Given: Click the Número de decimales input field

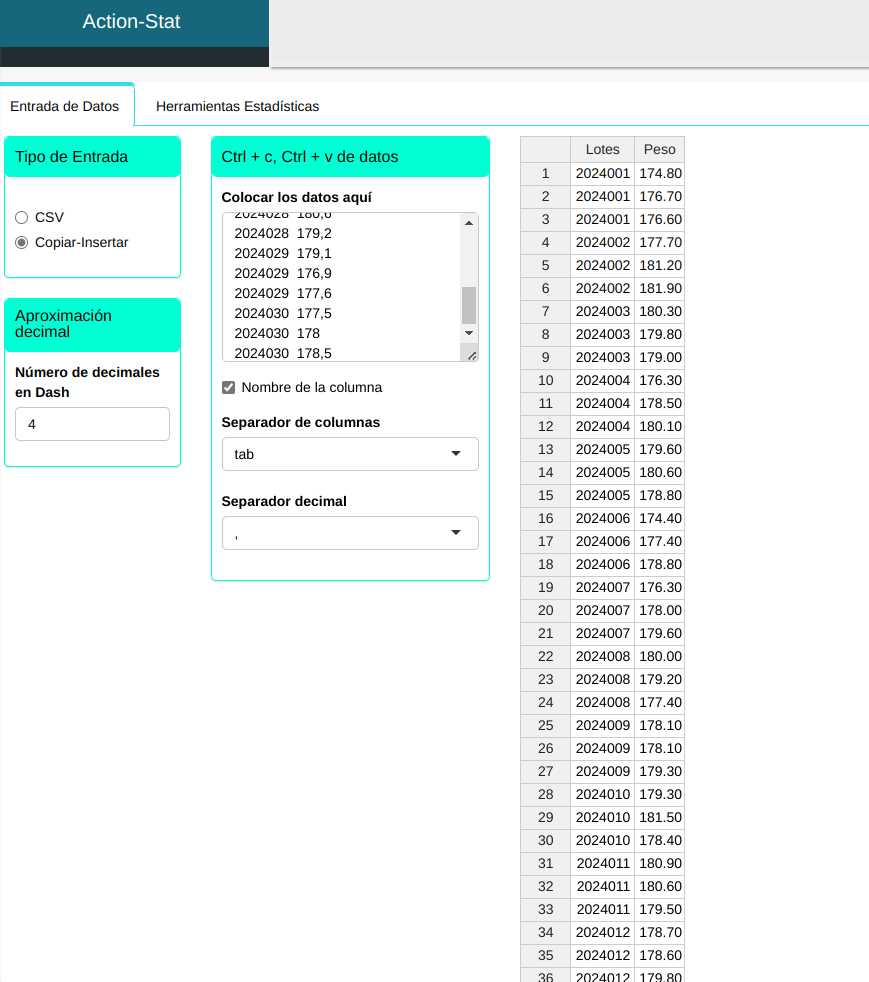Looking at the screenshot, I should click(x=92, y=424).
